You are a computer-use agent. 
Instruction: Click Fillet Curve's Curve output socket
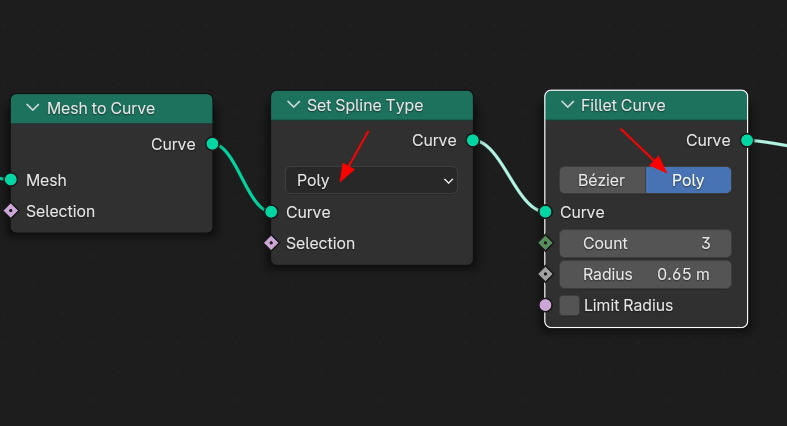click(x=747, y=140)
